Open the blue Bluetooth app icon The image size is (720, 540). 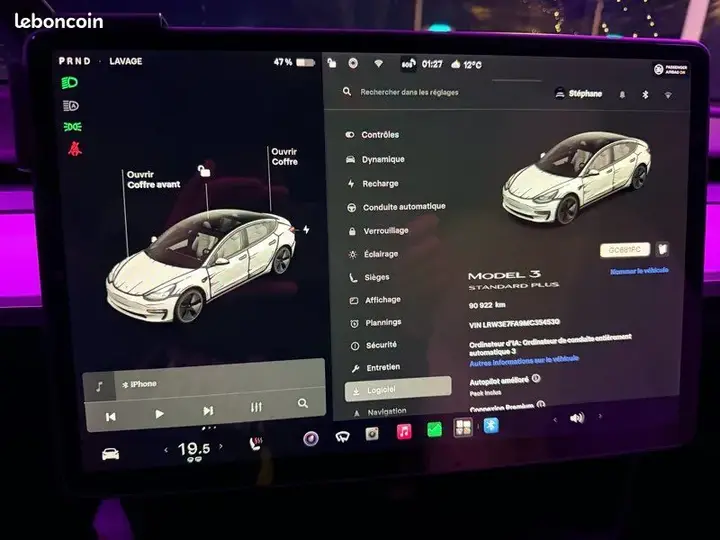point(491,425)
